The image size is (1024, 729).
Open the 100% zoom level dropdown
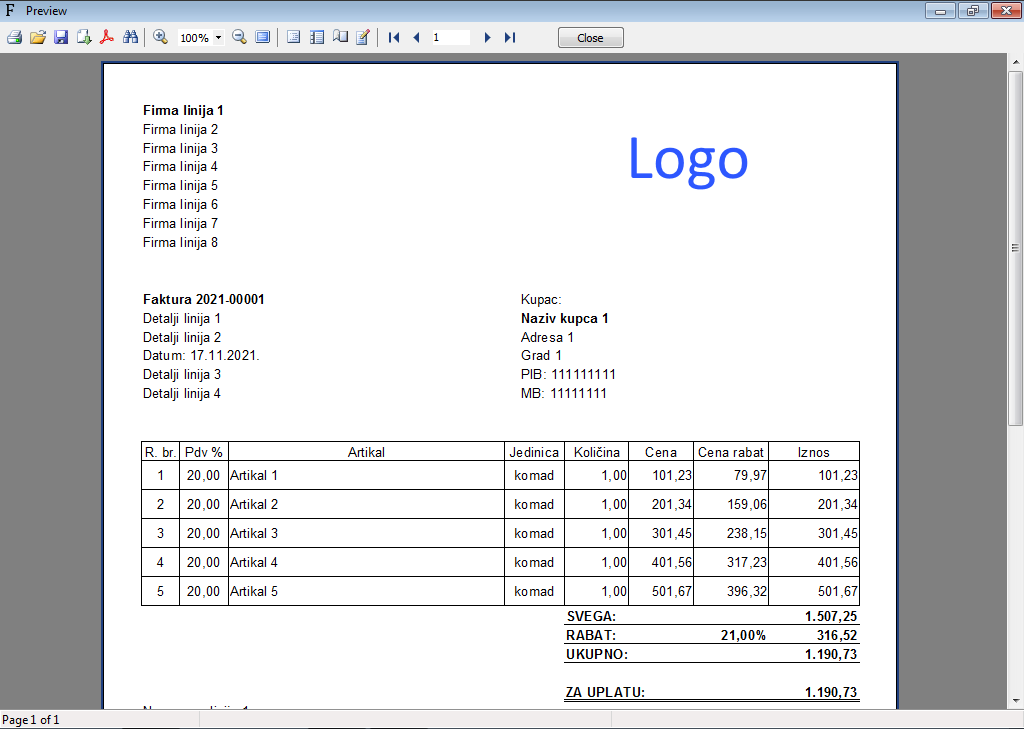(218, 38)
